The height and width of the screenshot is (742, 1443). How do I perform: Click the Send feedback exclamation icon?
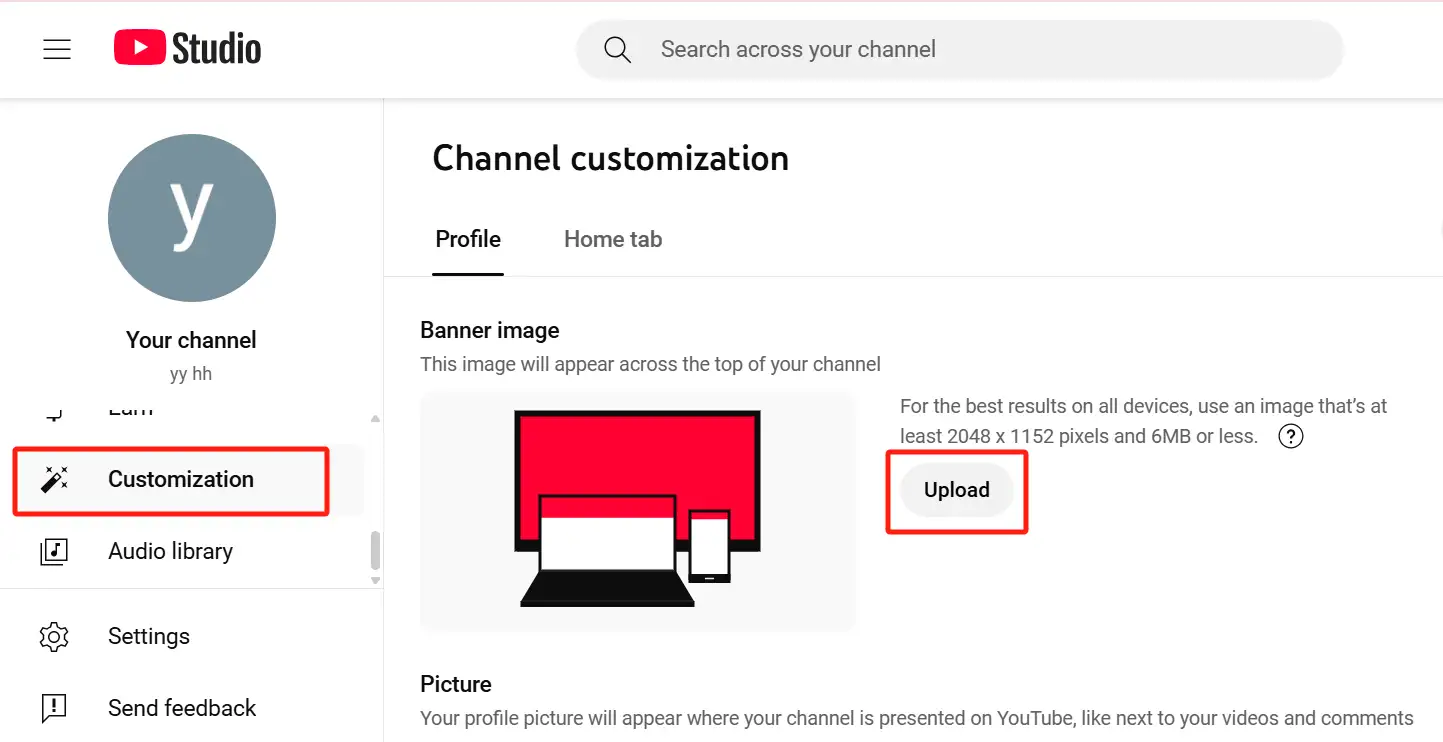pos(54,708)
